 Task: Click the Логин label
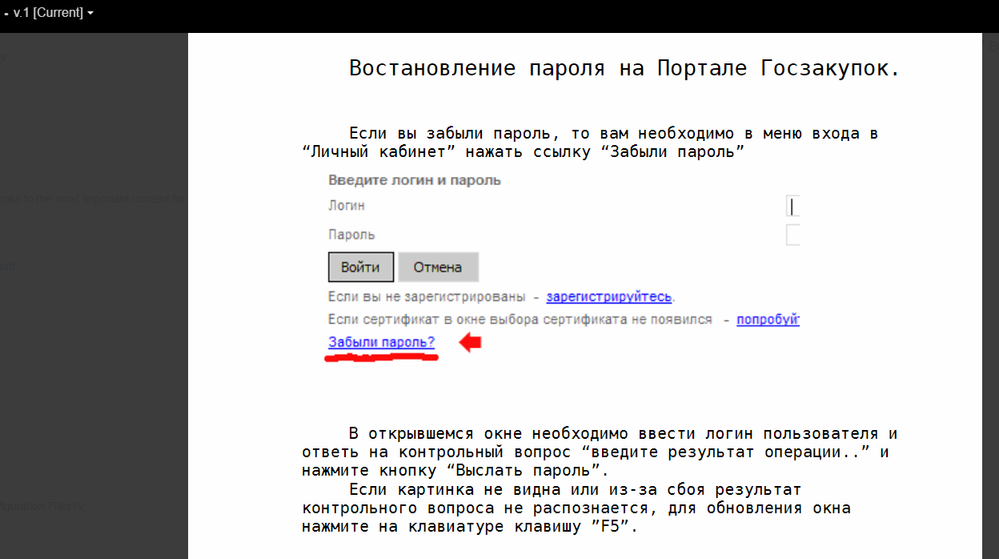(347, 205)
